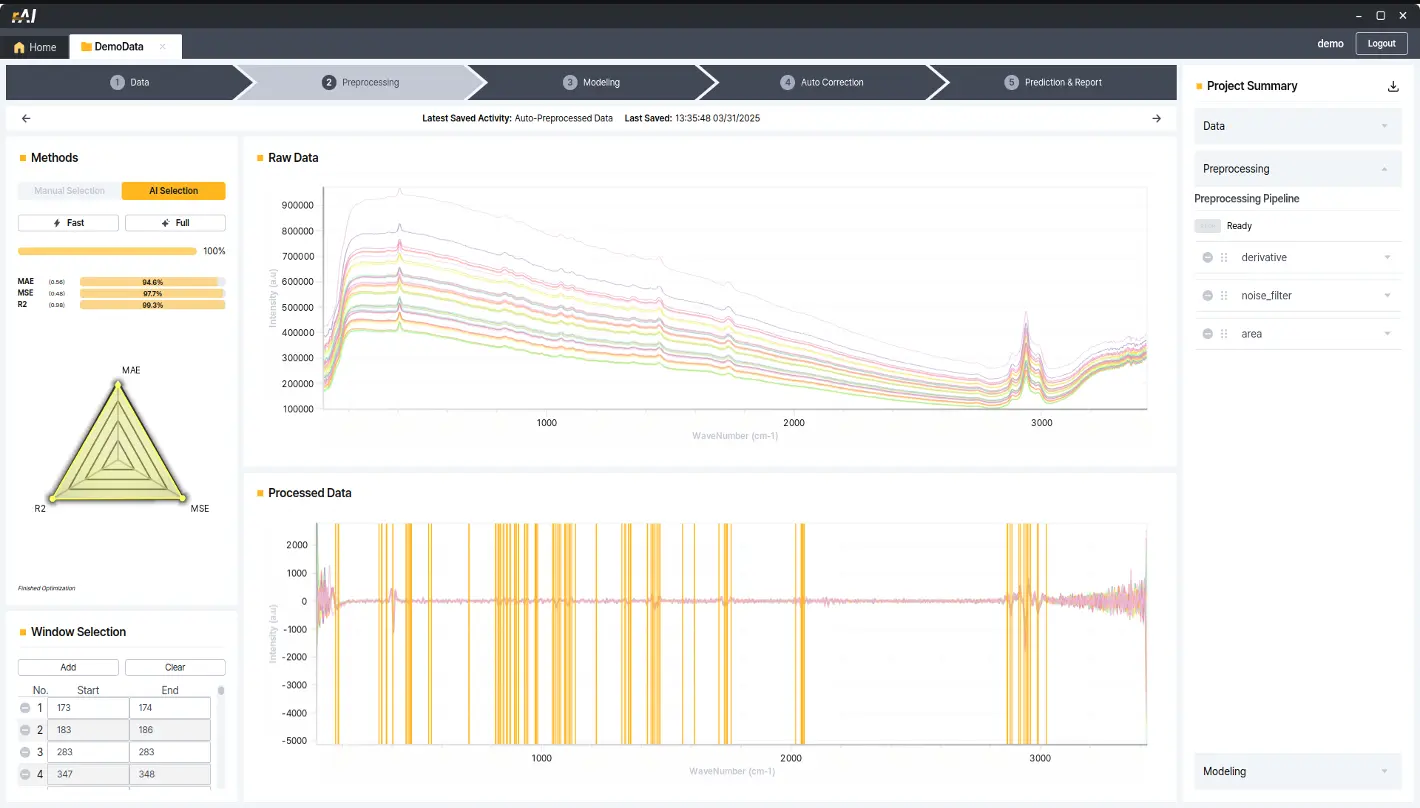Image resolution: width=1420 pixels, height=808 pixels.
Task: Click the R2 score bar
Action: point(152,304)
